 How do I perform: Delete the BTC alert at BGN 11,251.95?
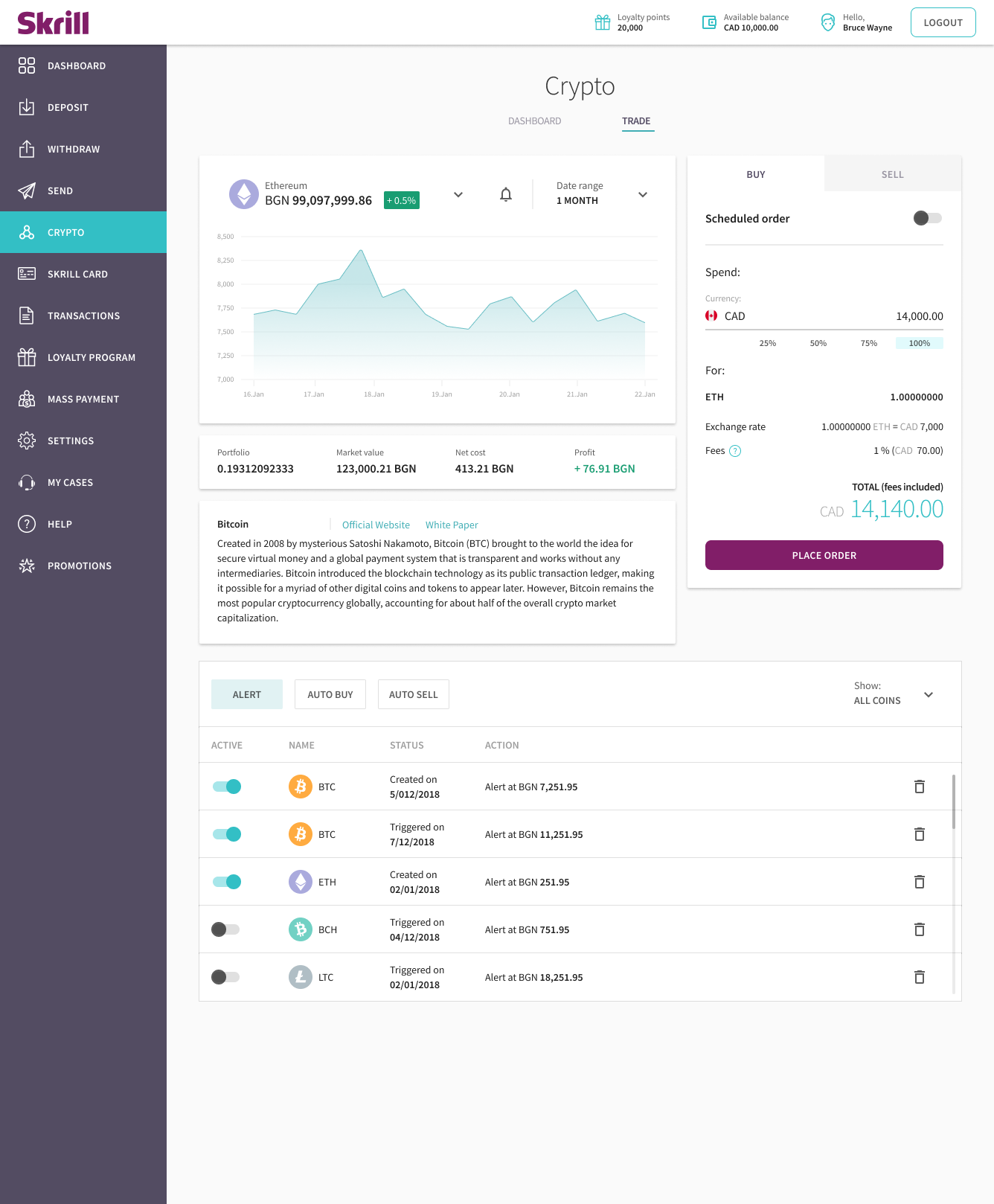click(920, 834)
